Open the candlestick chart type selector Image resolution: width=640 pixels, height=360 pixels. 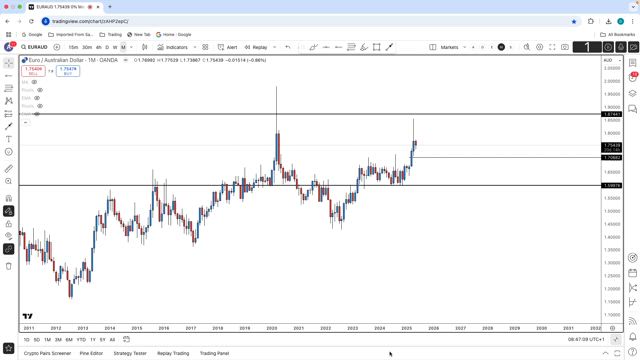coord(144,47)
